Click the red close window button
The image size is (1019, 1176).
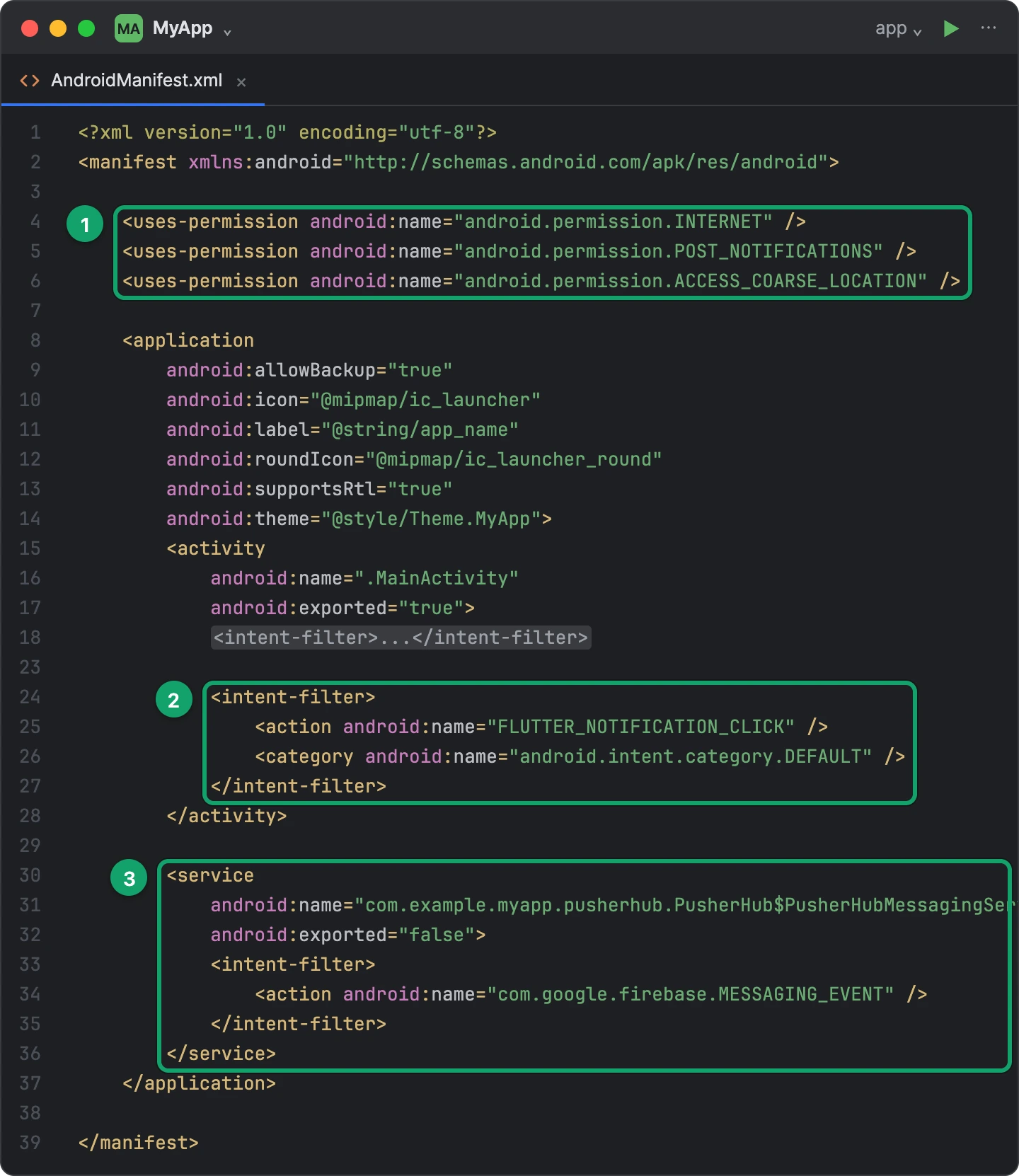pyautogui.click(x=30, y=28)
